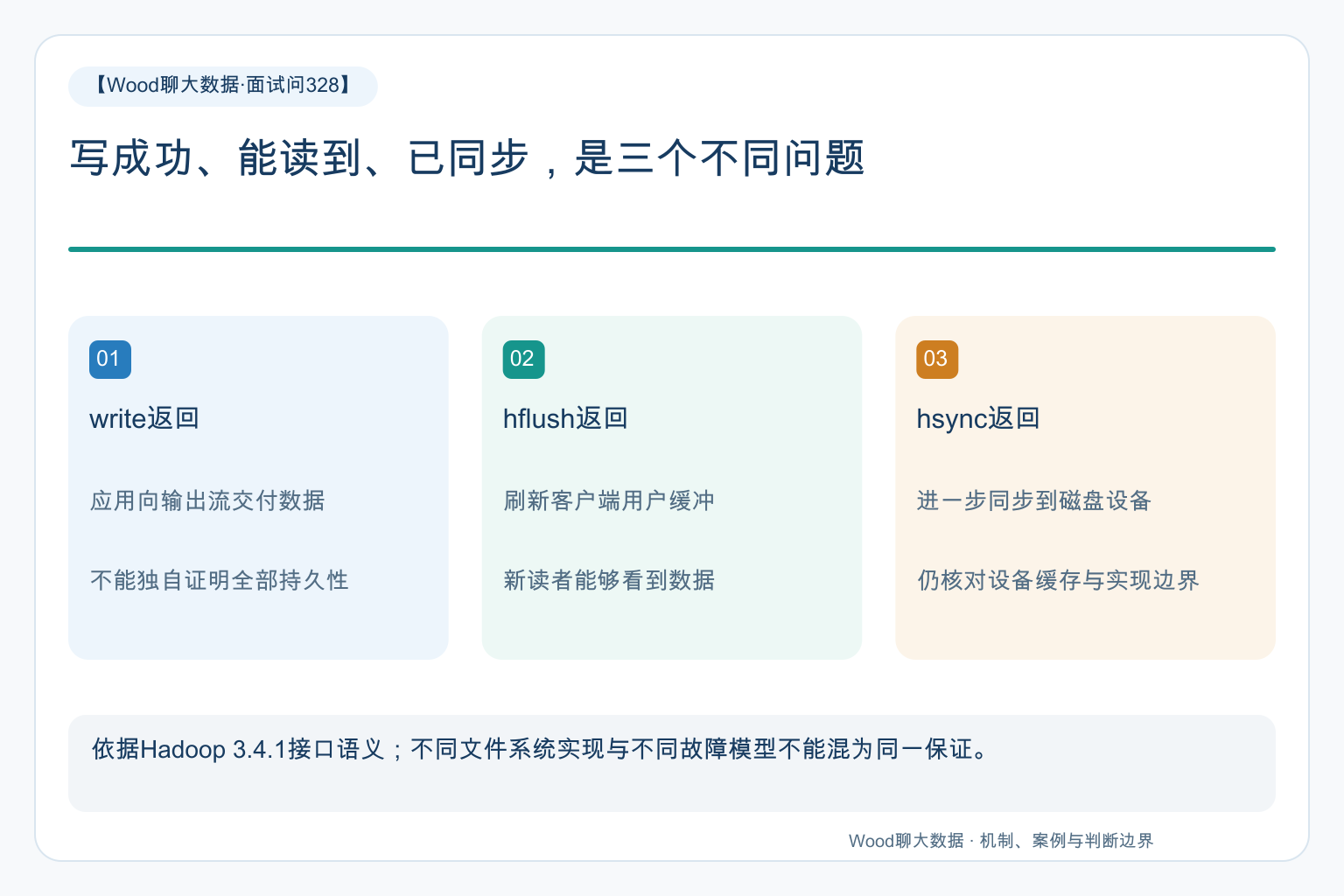The height and width of the screenshot is (896, 1344).
Task: Click the line 进一步同步到磁盘设备
Action: click(x=1034, y=500)
